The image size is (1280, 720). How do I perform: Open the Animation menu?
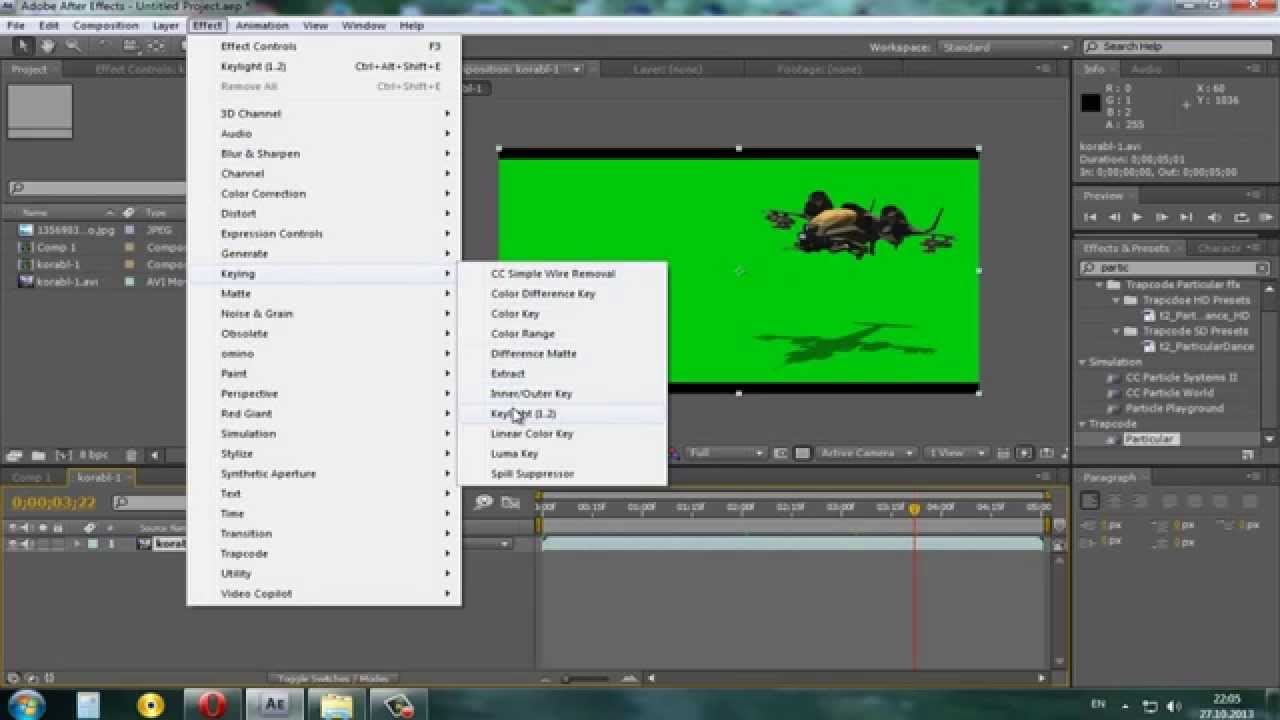pos(262,25)
